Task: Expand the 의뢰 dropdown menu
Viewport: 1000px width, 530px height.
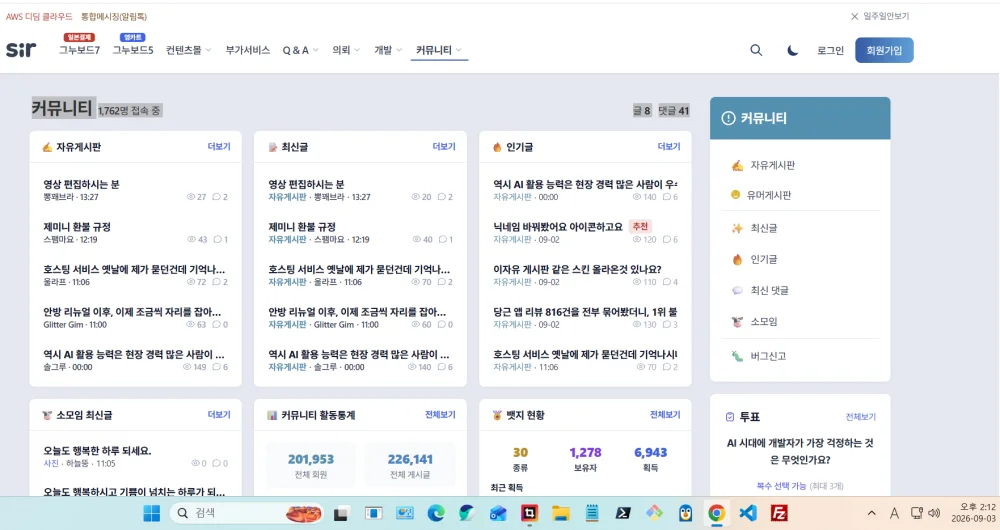Action: [346, 50]
